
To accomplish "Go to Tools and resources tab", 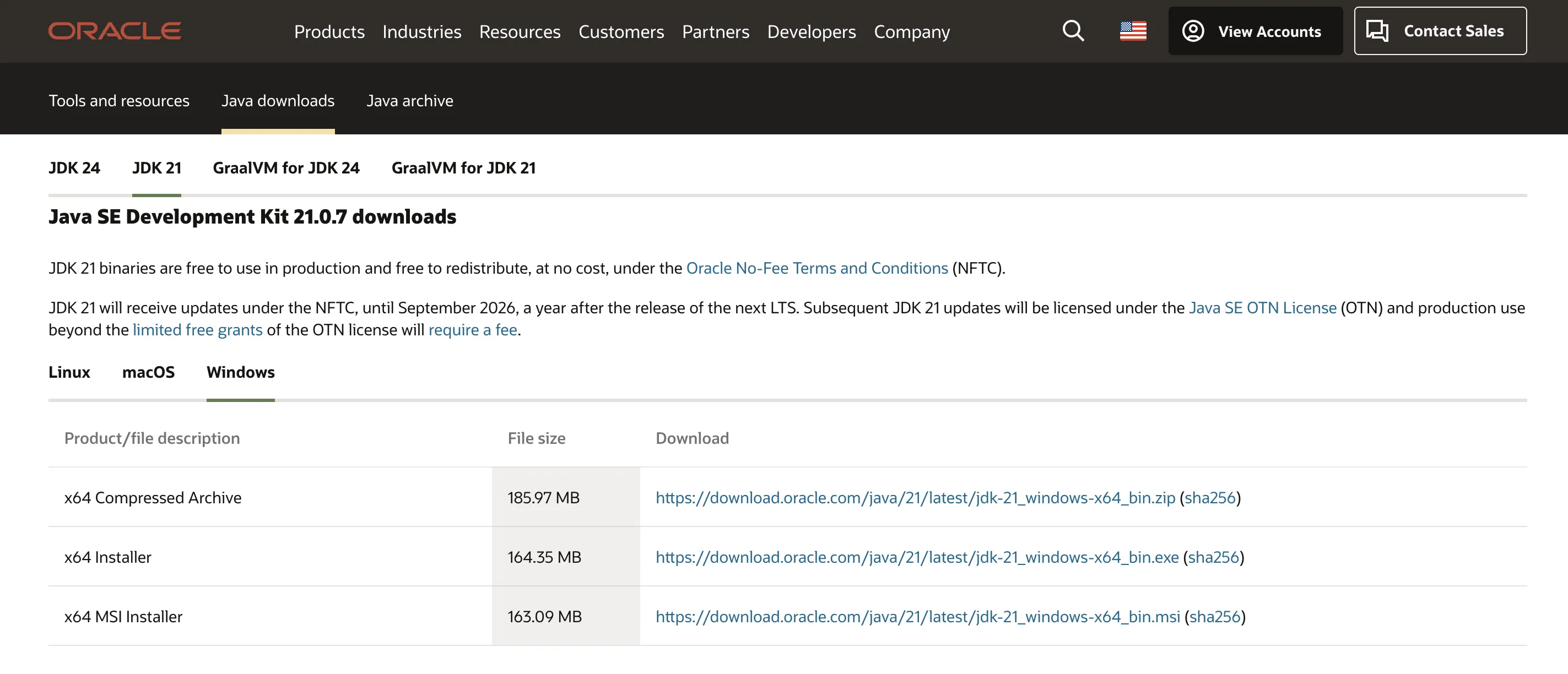I will pyautogui.click(x=120, y=100).
